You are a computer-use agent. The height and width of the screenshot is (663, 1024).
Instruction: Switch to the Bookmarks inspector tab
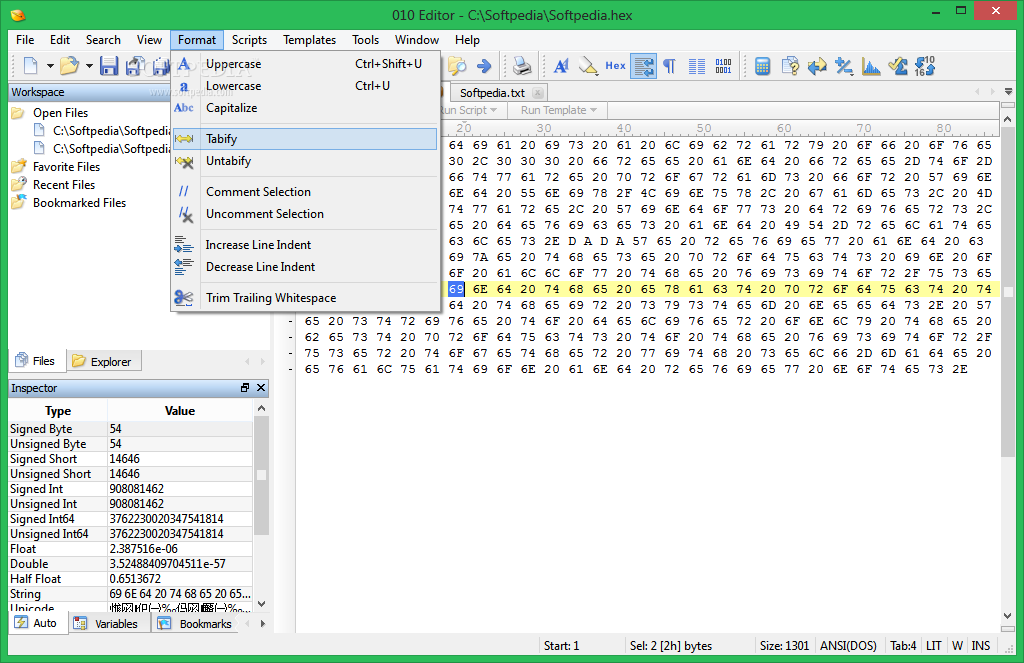click(x=195, y=624)
